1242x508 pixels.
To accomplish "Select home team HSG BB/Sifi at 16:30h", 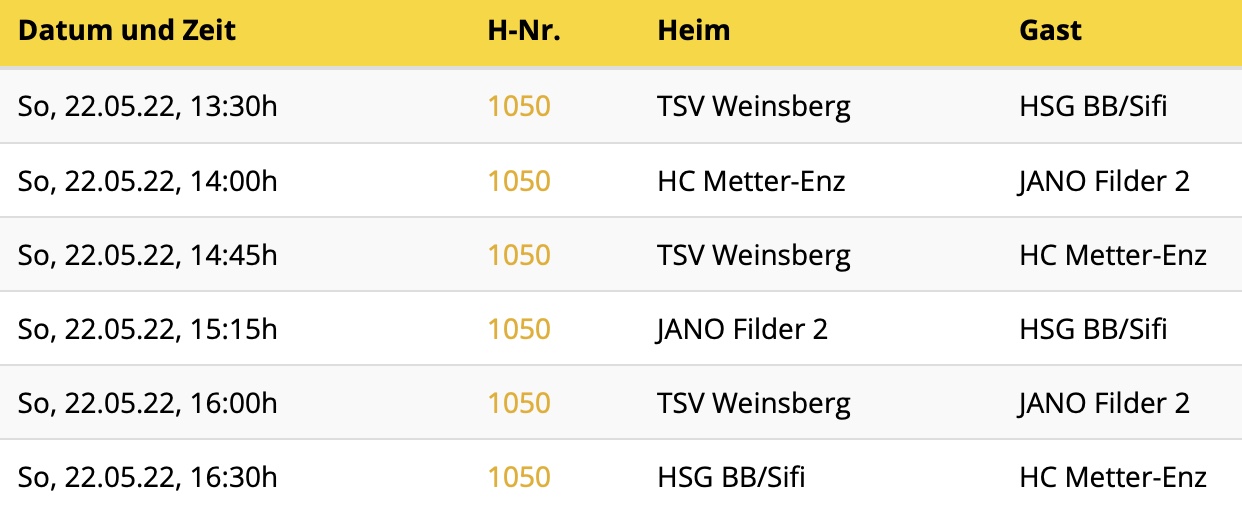I will click(731, 477).
